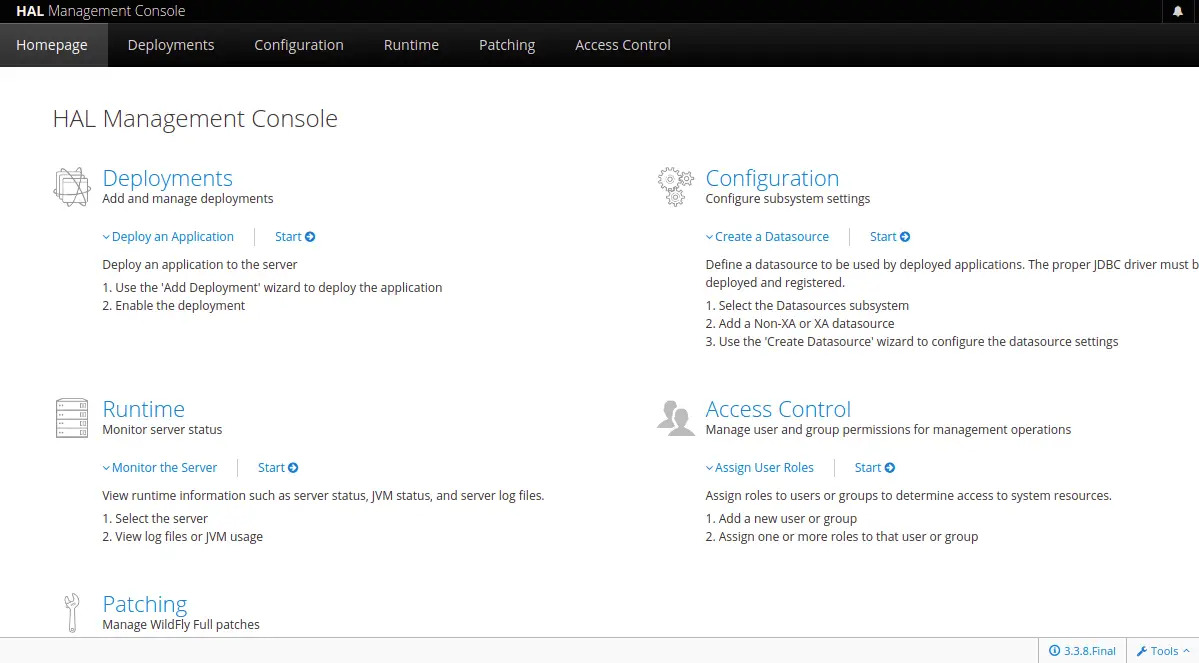Start the Create a Datasource task

890,236
